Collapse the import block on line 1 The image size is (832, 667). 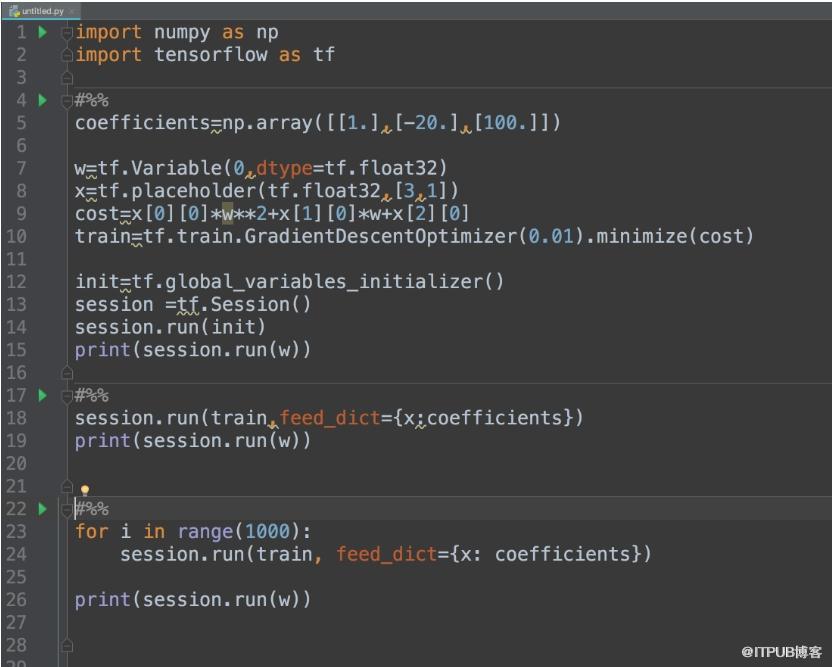tap(67, 33)
